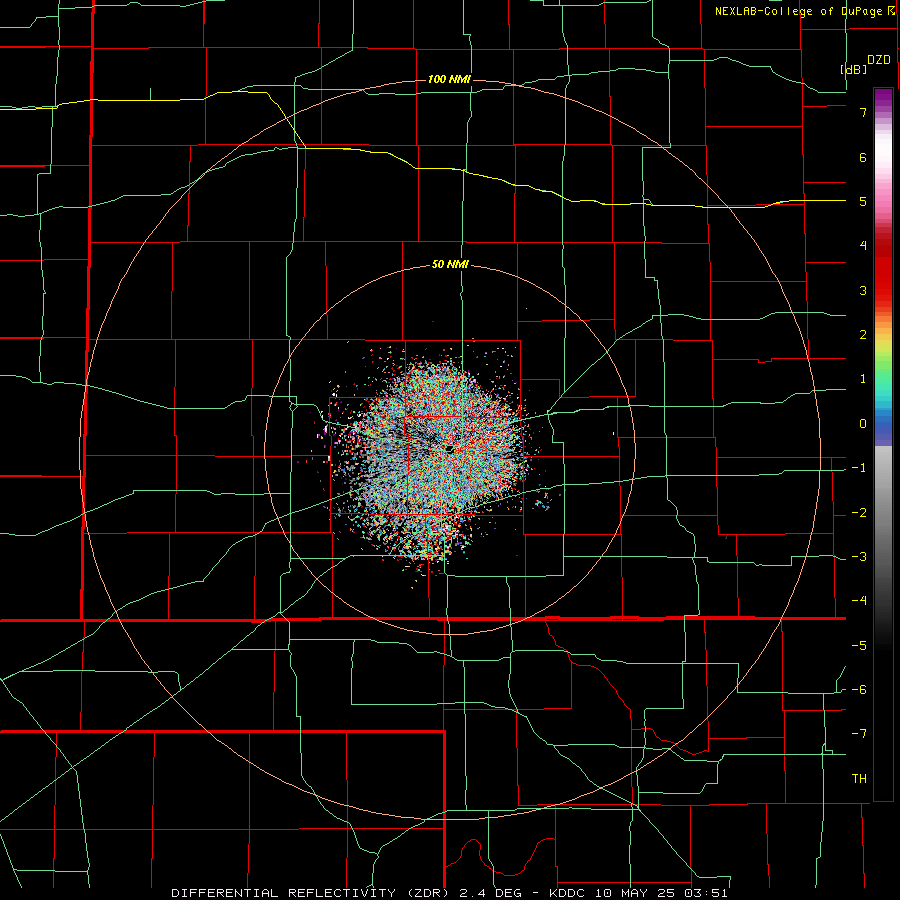Click the color scale value -1

pyautogui.click(x=859, y=467)
